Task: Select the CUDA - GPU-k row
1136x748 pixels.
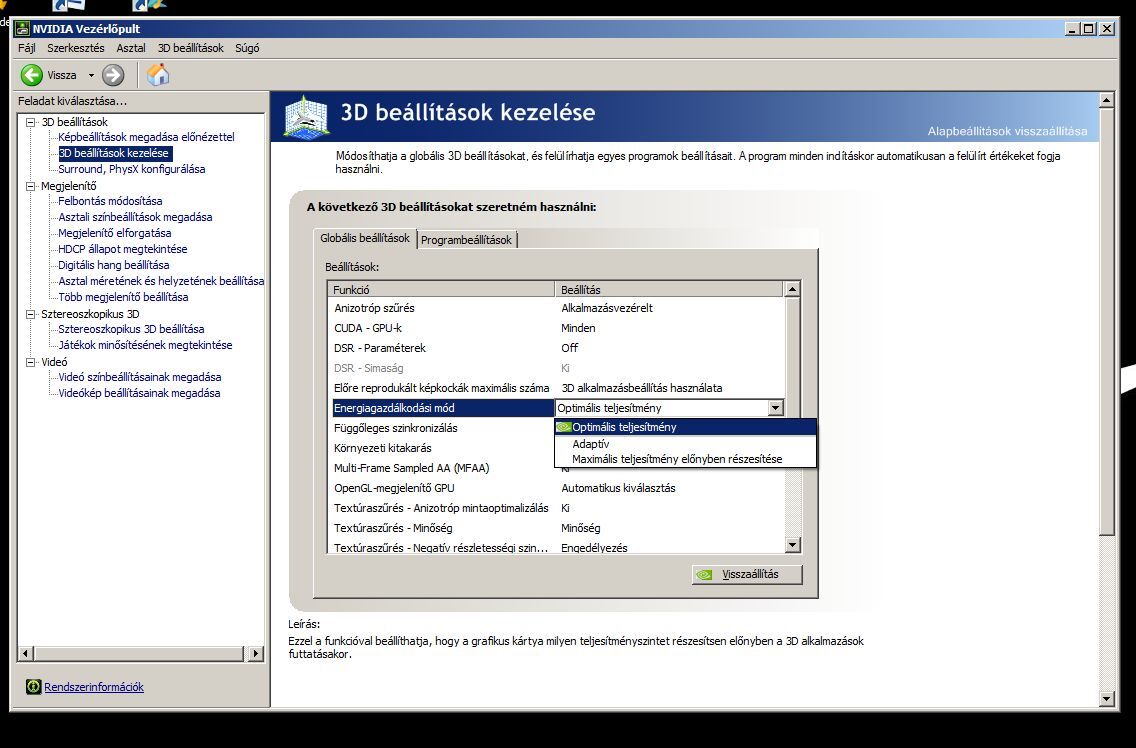Action: pos(556,328)
